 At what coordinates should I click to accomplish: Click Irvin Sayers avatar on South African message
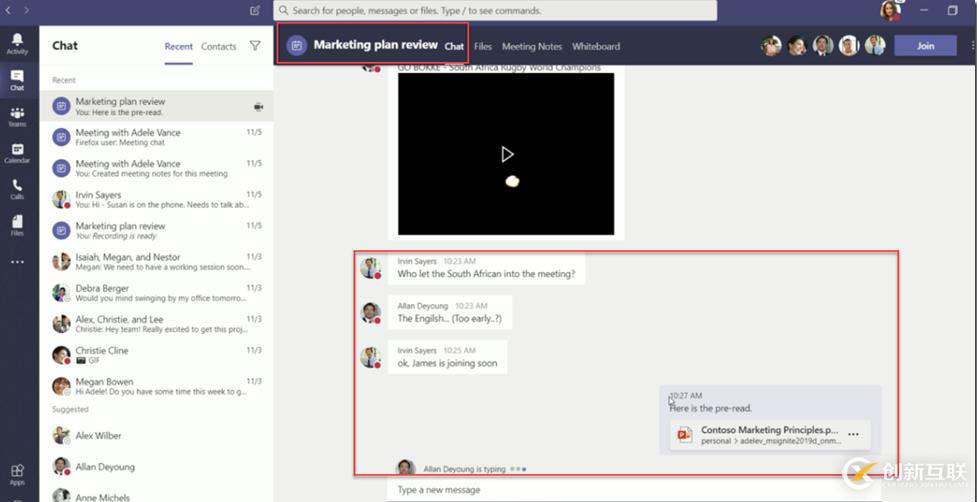click(371, 268)
